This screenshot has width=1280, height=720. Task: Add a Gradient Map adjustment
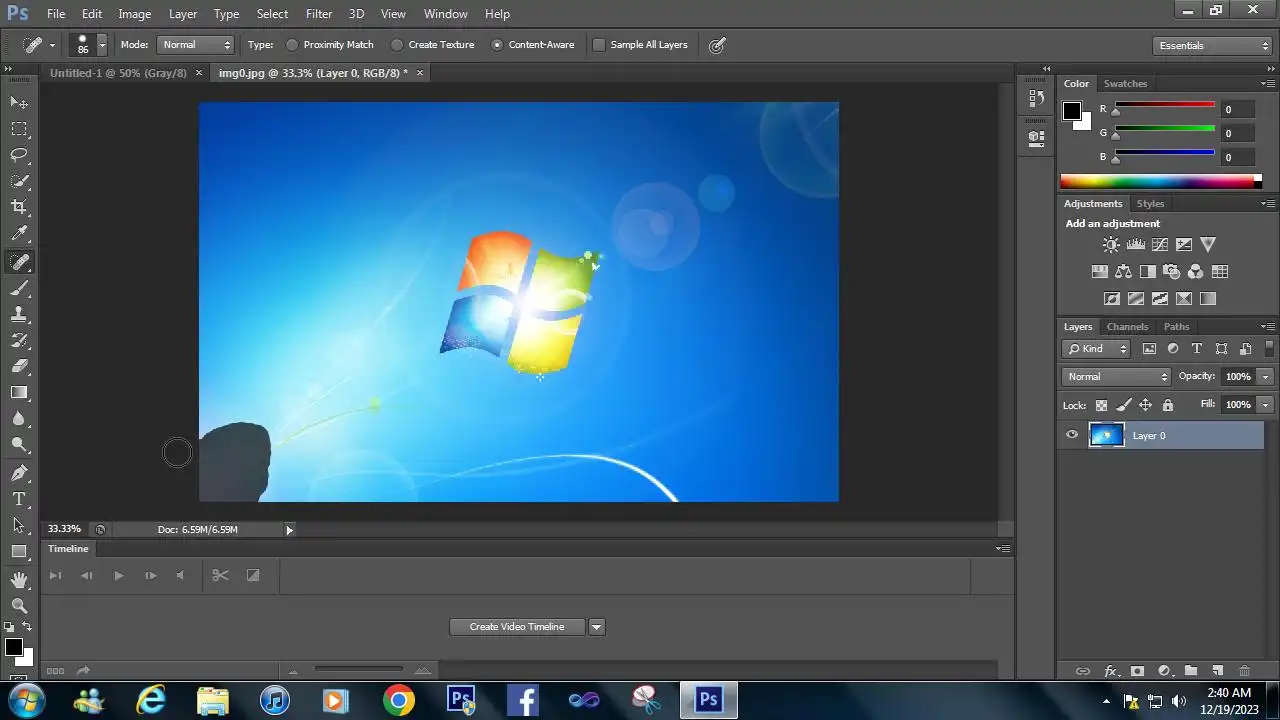click(x=1208, y=298)
